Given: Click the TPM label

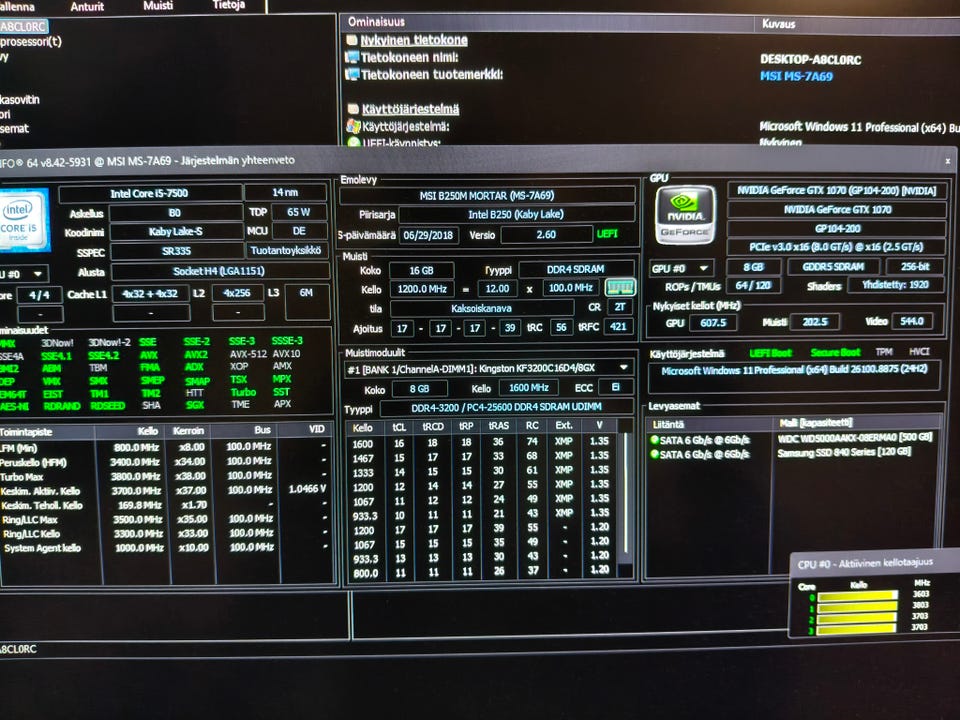Looking at the screenshot, I should pyautogui.click(x=883, y=351).
